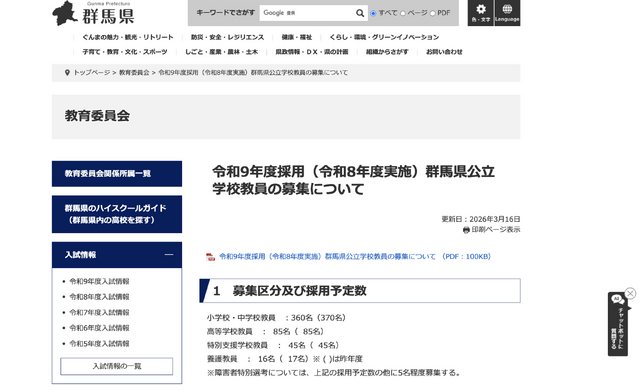This screenshot has width=640, height=392.
Task: Click the page title 令和9年度採用 heading
Action: pyautogui.click(x=353, y=180)
